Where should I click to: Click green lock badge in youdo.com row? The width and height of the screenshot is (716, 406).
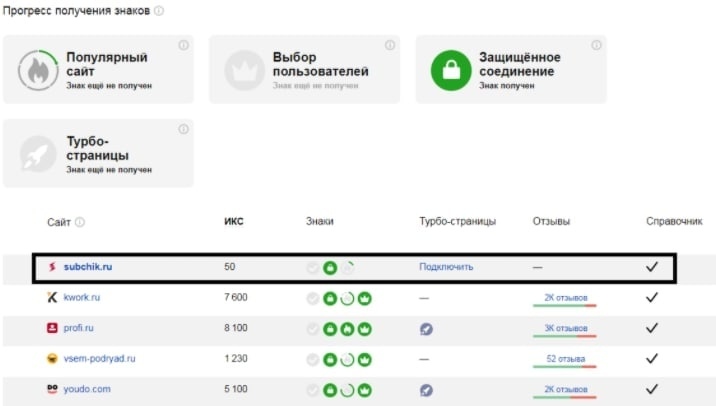tap(330, 390)
